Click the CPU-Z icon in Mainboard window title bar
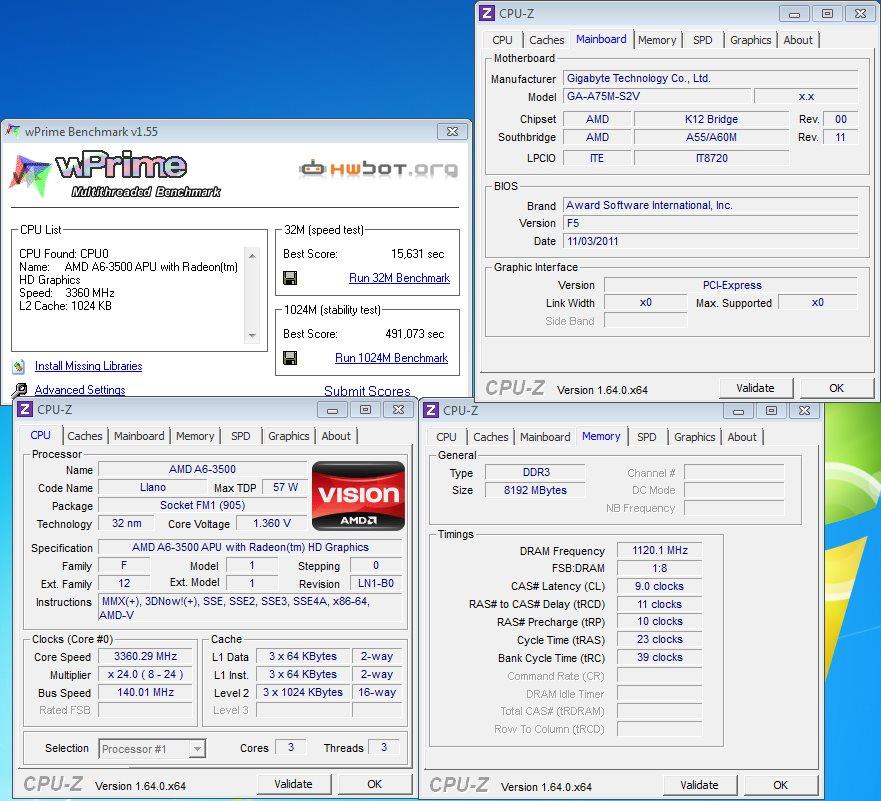This screenshot has width=881, height=801. pyautogui.click(x=487, y=13)
